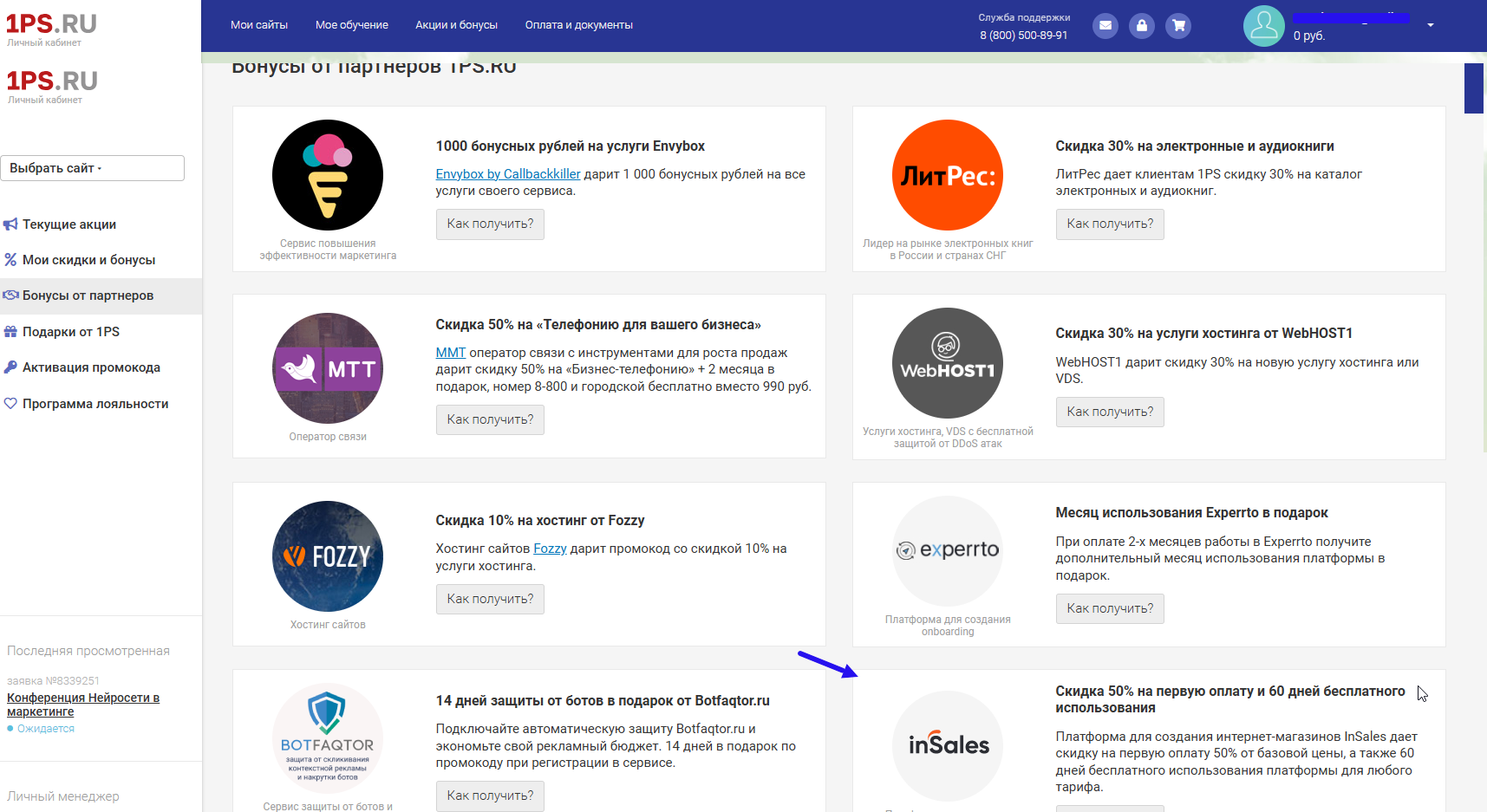Image resolution: width=1487 pixels, height=812 pixels.
Task: Open the Fozzy link in description
Action: tap(550, 549)
